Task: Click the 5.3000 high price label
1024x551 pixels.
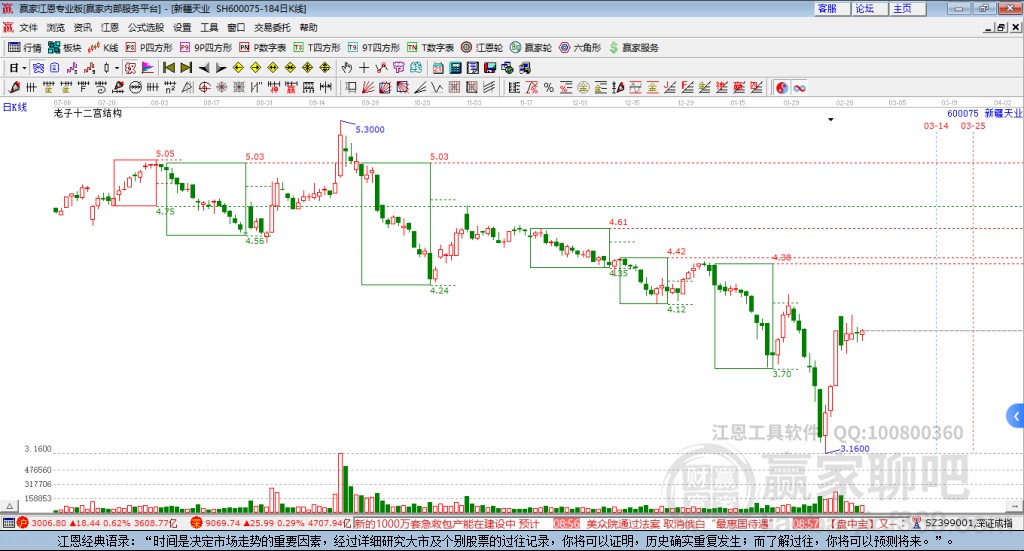Action: coord(370,129)
